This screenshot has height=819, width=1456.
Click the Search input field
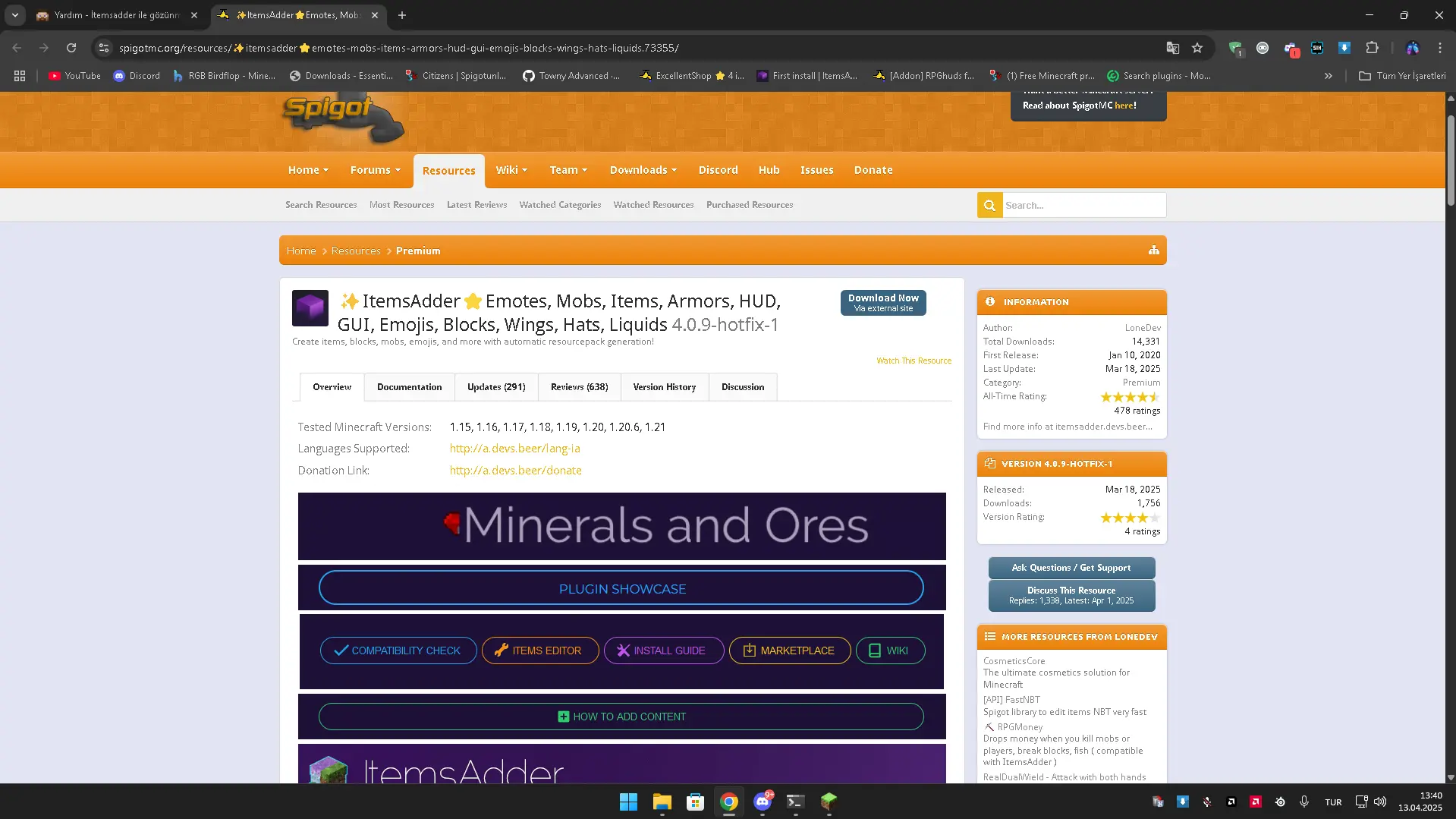pos(1084,205)
